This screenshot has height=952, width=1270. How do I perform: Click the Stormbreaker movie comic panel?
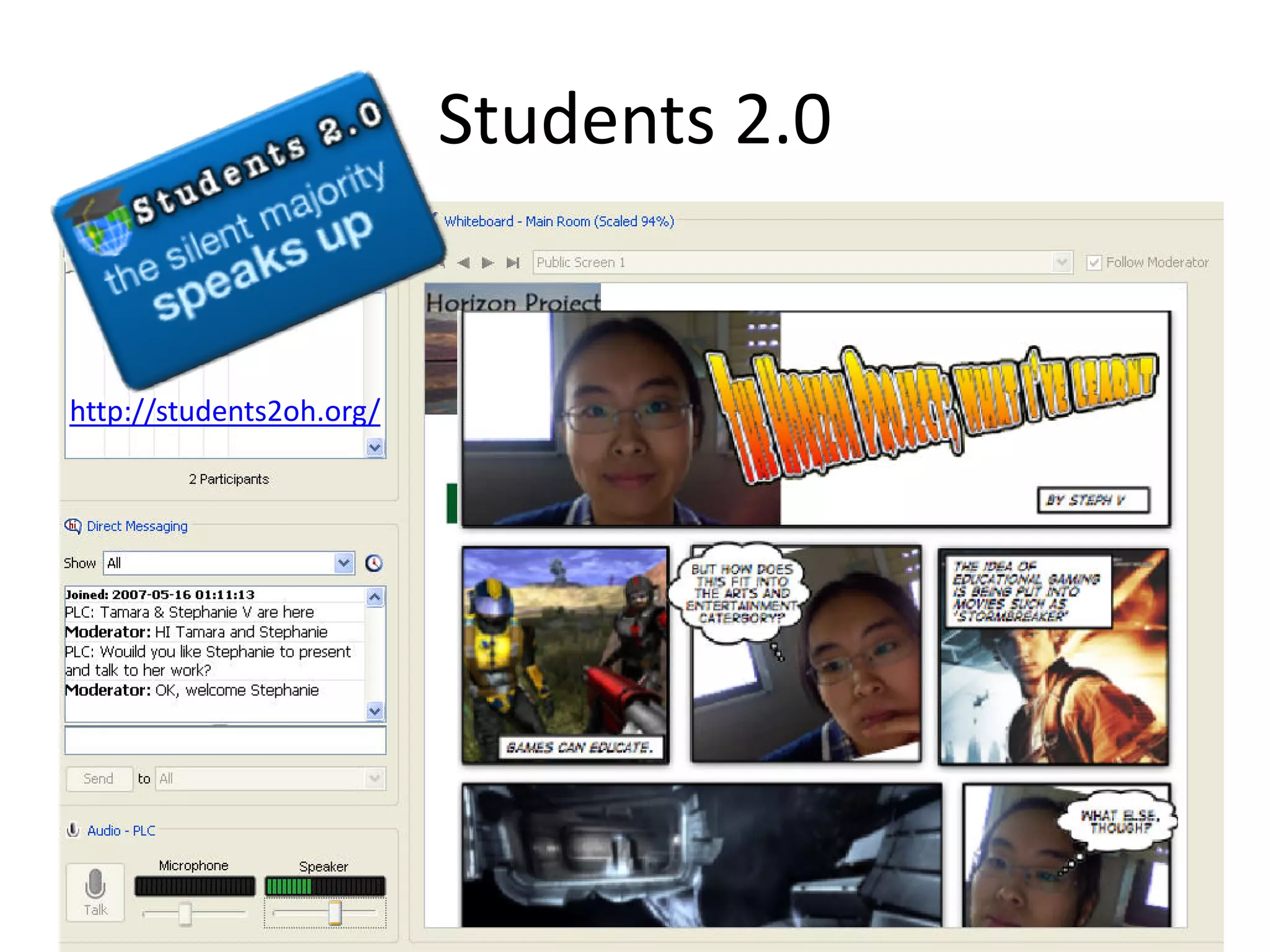click(x=1054, y=657)
